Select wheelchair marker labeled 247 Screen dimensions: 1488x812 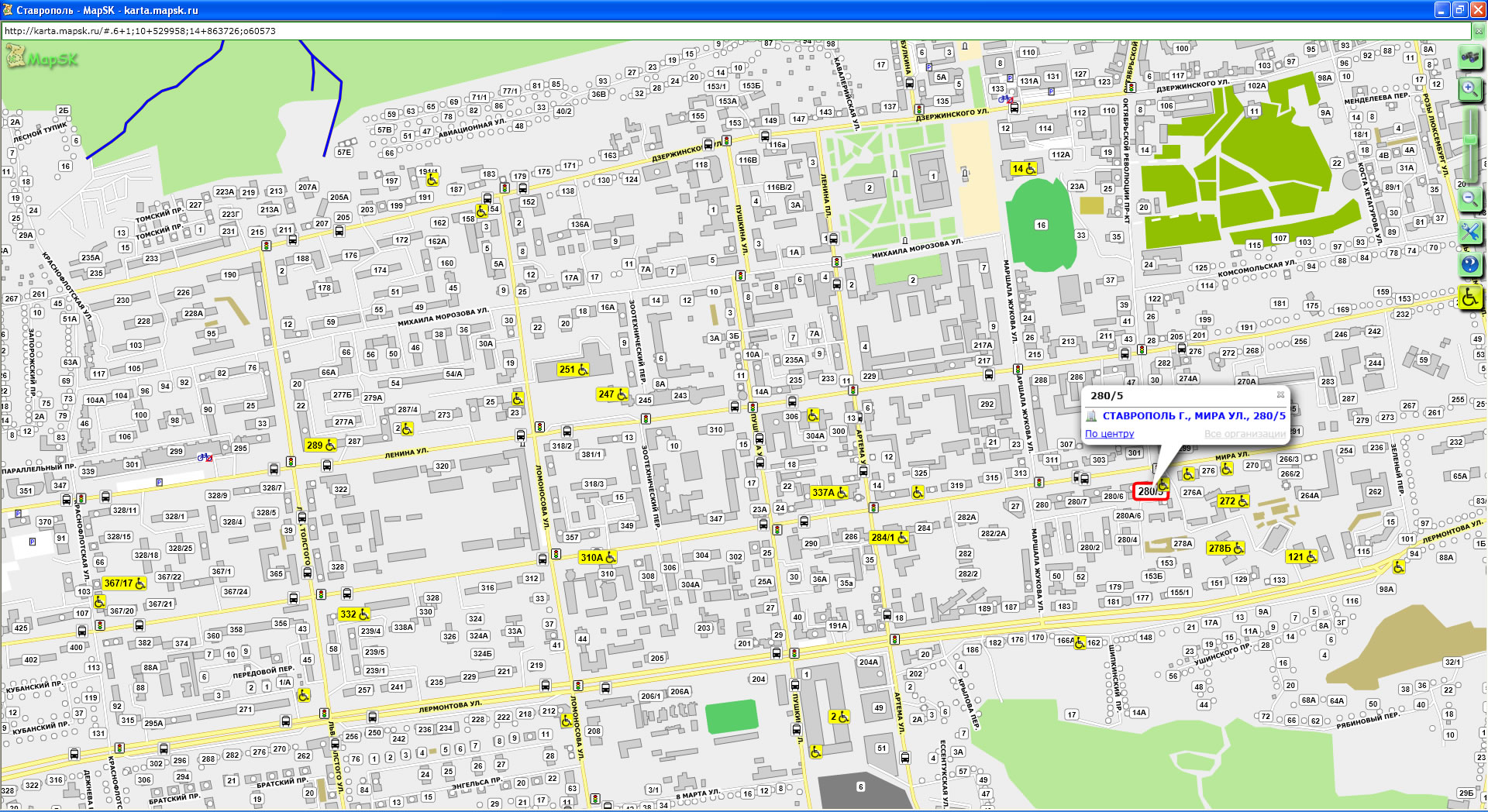[x=612, y=394]
